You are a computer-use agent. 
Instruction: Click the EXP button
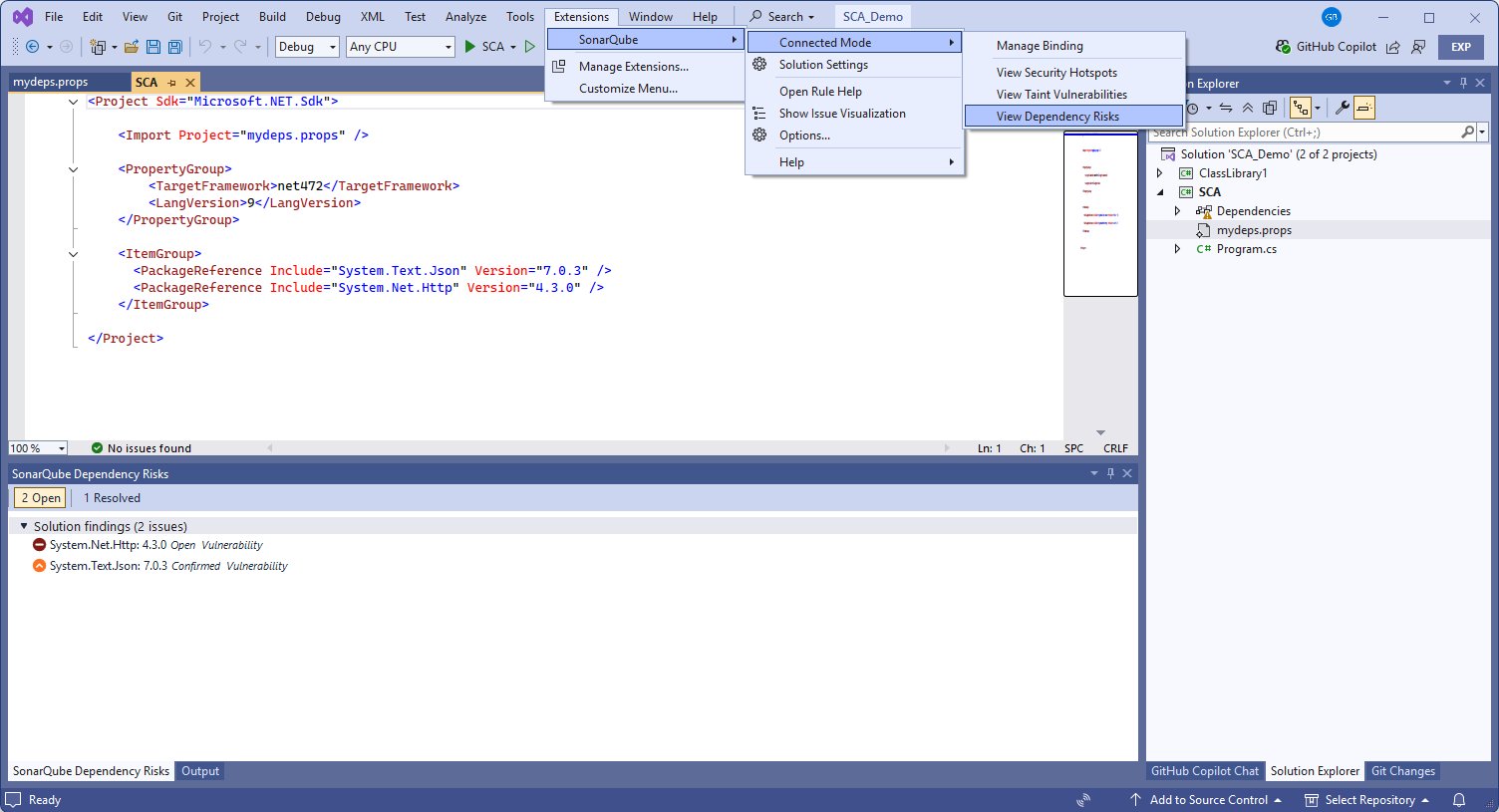click(x=1461, y=47)
